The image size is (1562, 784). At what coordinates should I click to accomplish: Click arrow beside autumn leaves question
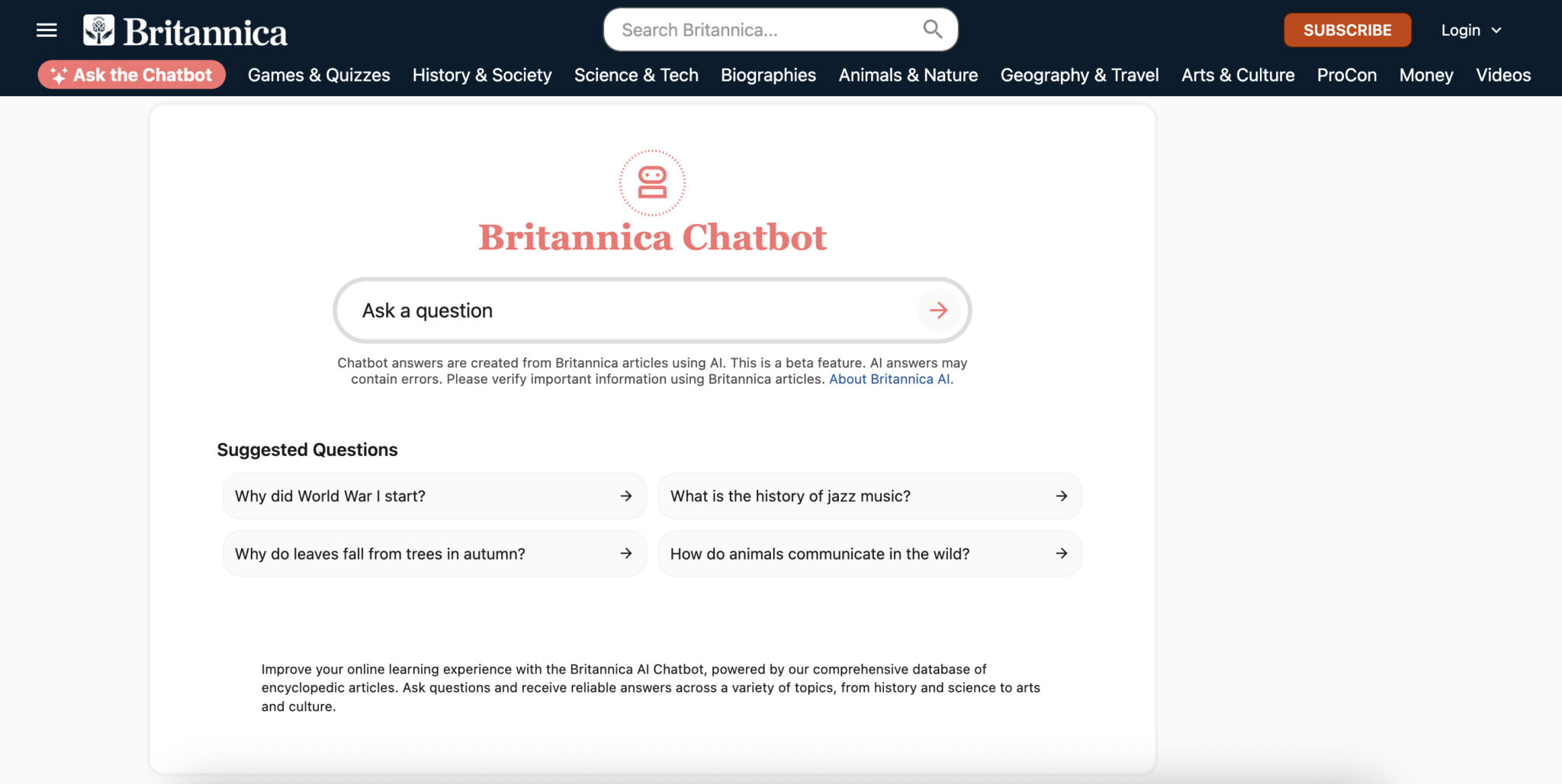pyautogui.click(x=626, y=554)
